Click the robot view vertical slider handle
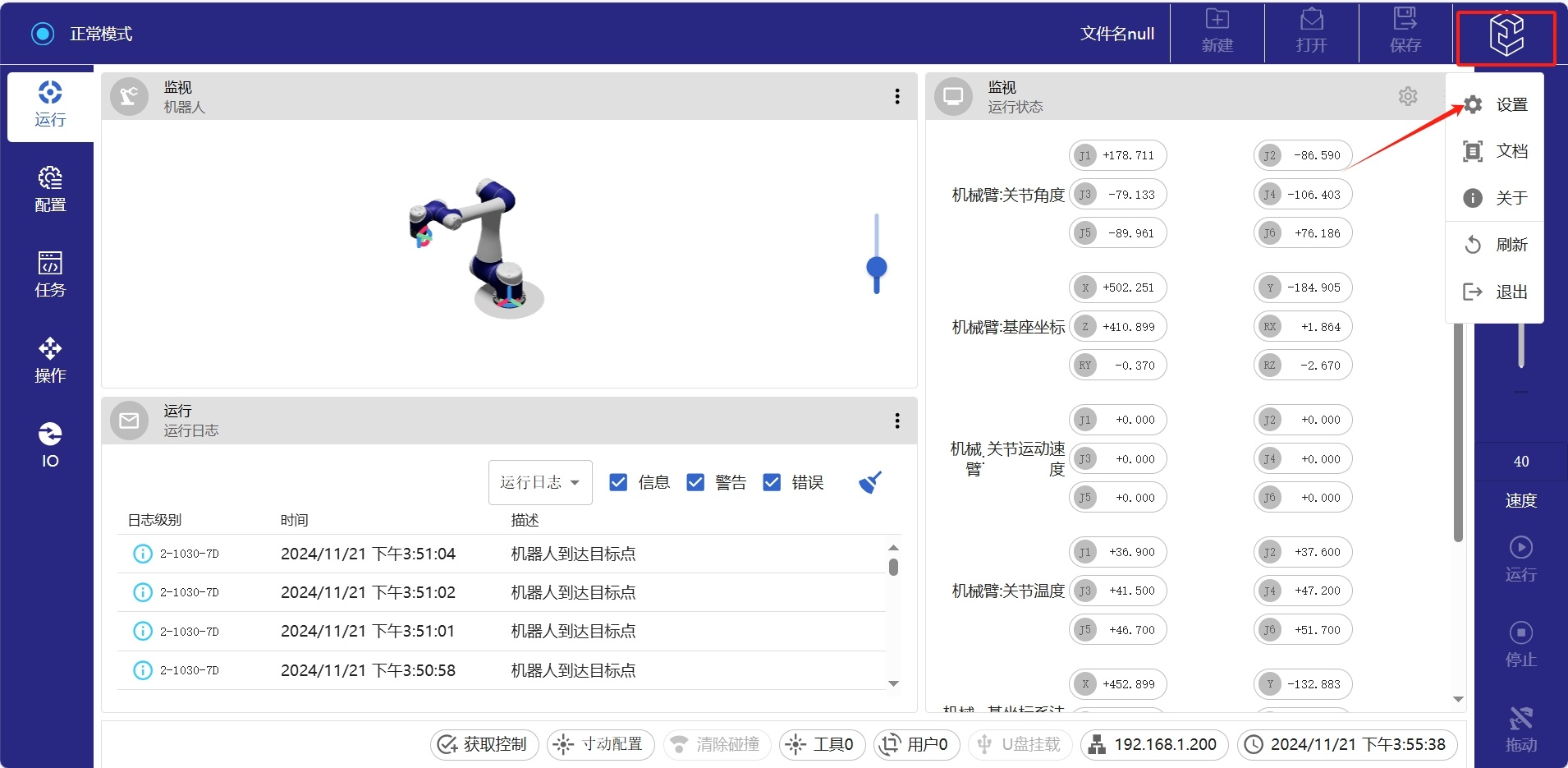Viewport: 1568px width, 768px height. [x=877, y=268]
